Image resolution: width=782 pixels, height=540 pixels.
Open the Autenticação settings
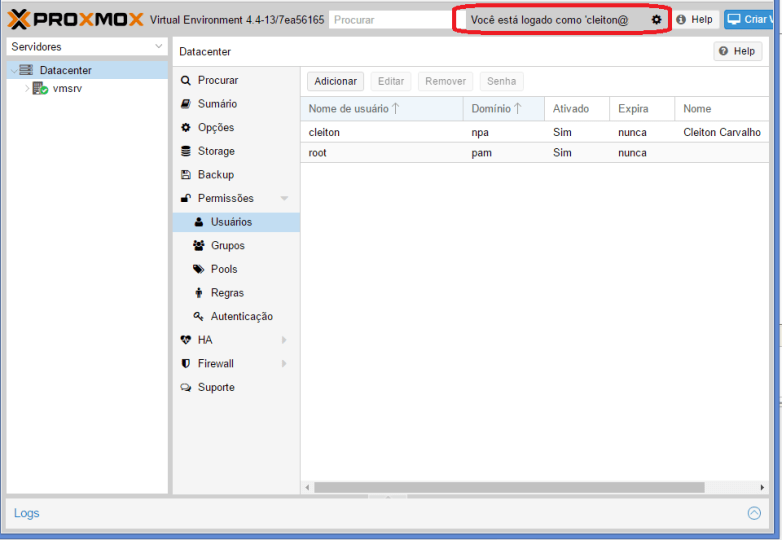241,317
